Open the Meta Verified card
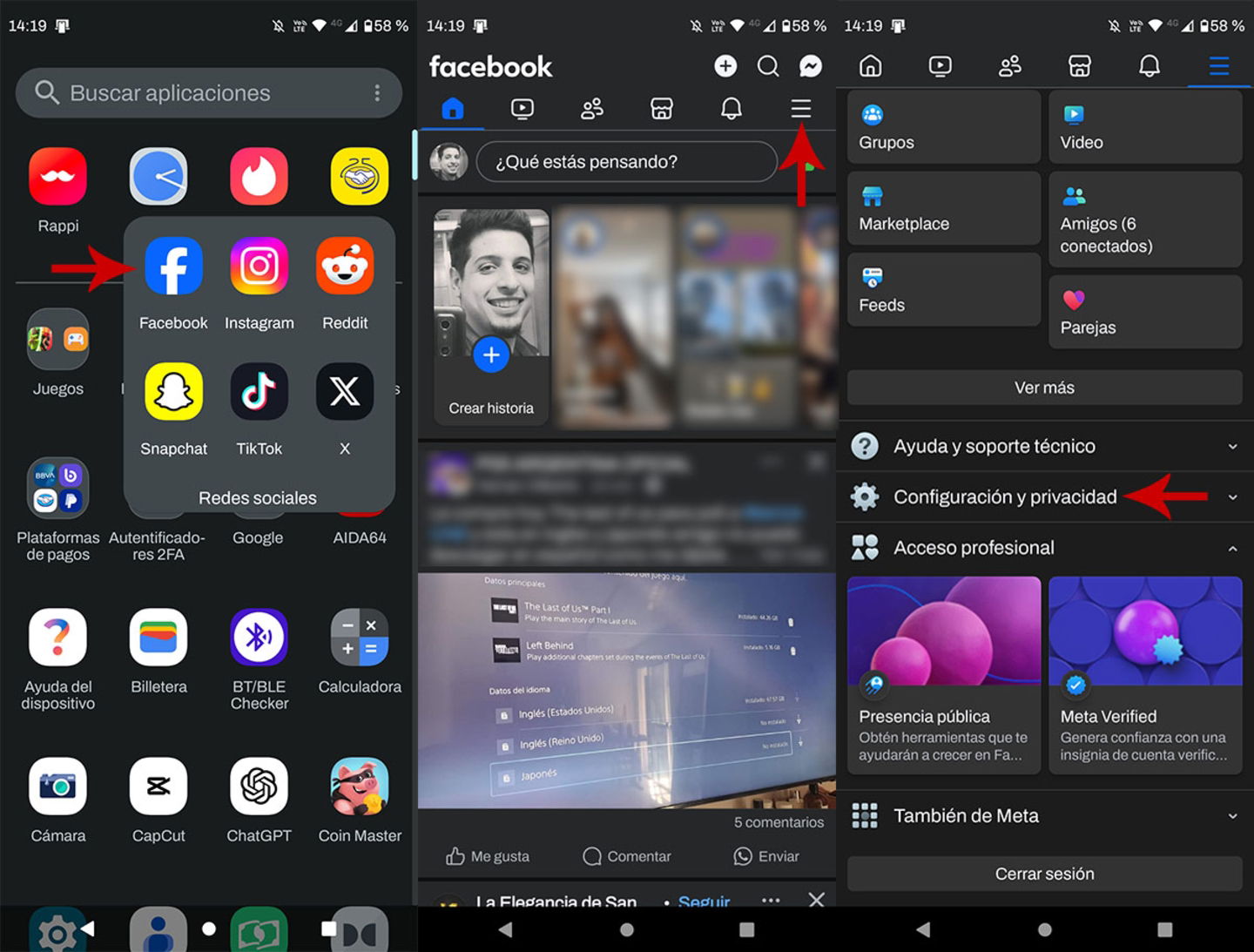The width and height of the screenshot is (1254, 952). pyautogui.click(x=1145, y=675)
